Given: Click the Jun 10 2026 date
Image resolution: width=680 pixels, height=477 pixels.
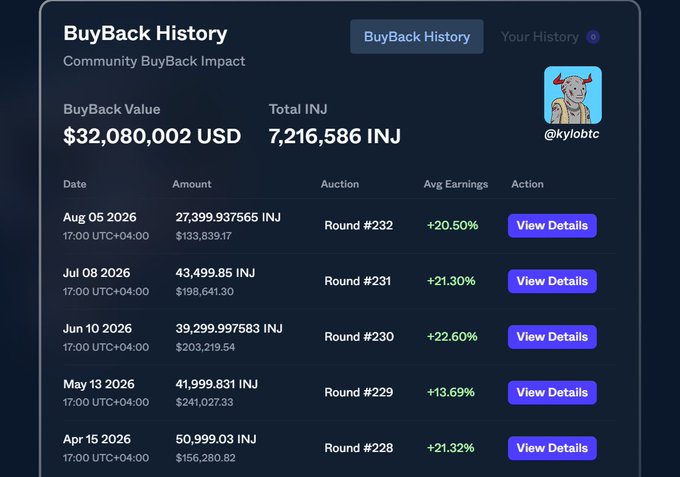Looking at the screenshot, I should click(98, 328).
